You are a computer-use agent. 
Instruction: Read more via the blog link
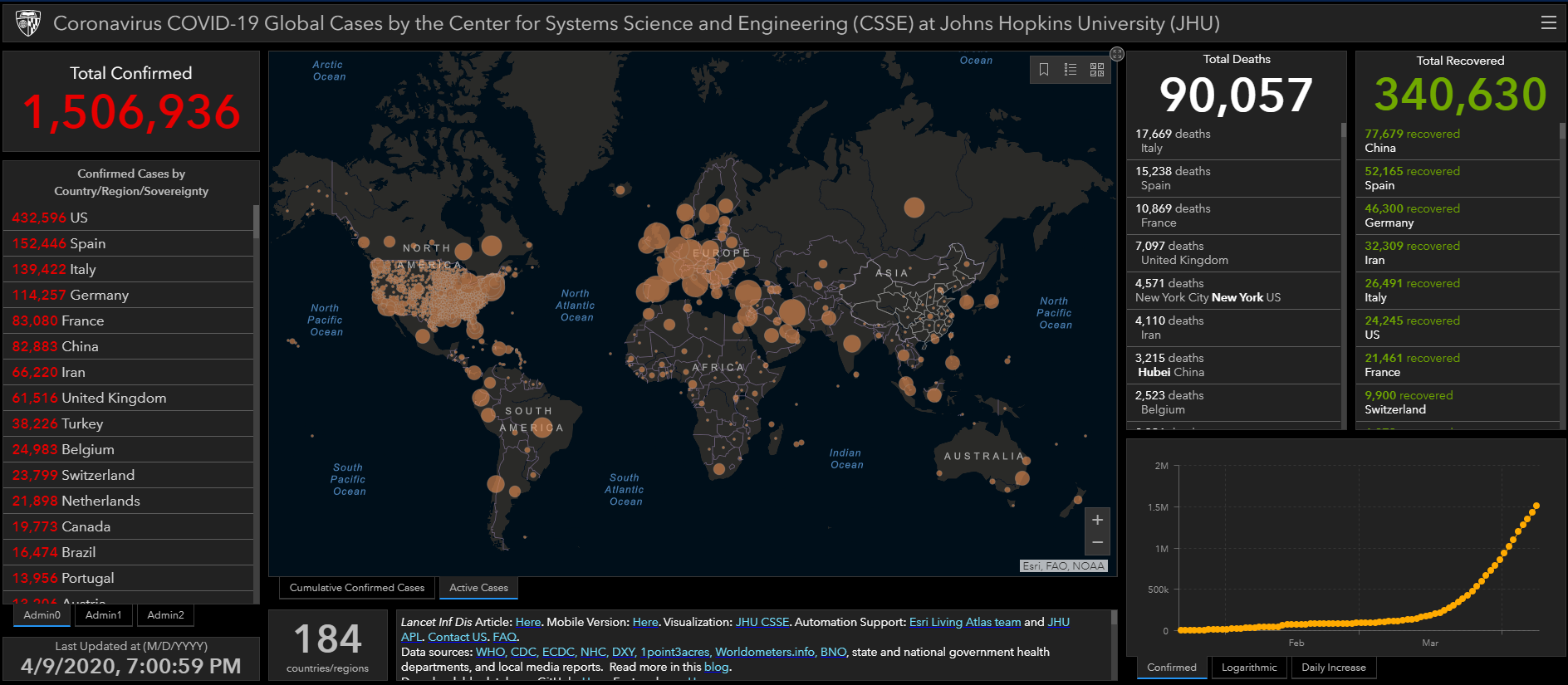716,667
